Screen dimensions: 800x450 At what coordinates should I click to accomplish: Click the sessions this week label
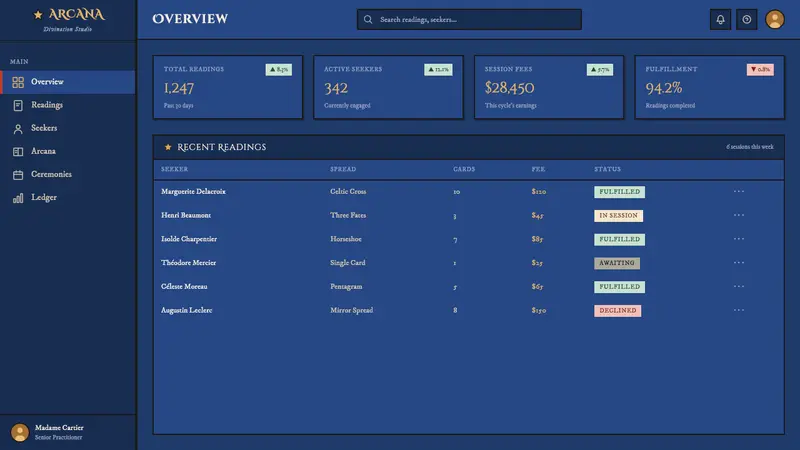[749, 147]
